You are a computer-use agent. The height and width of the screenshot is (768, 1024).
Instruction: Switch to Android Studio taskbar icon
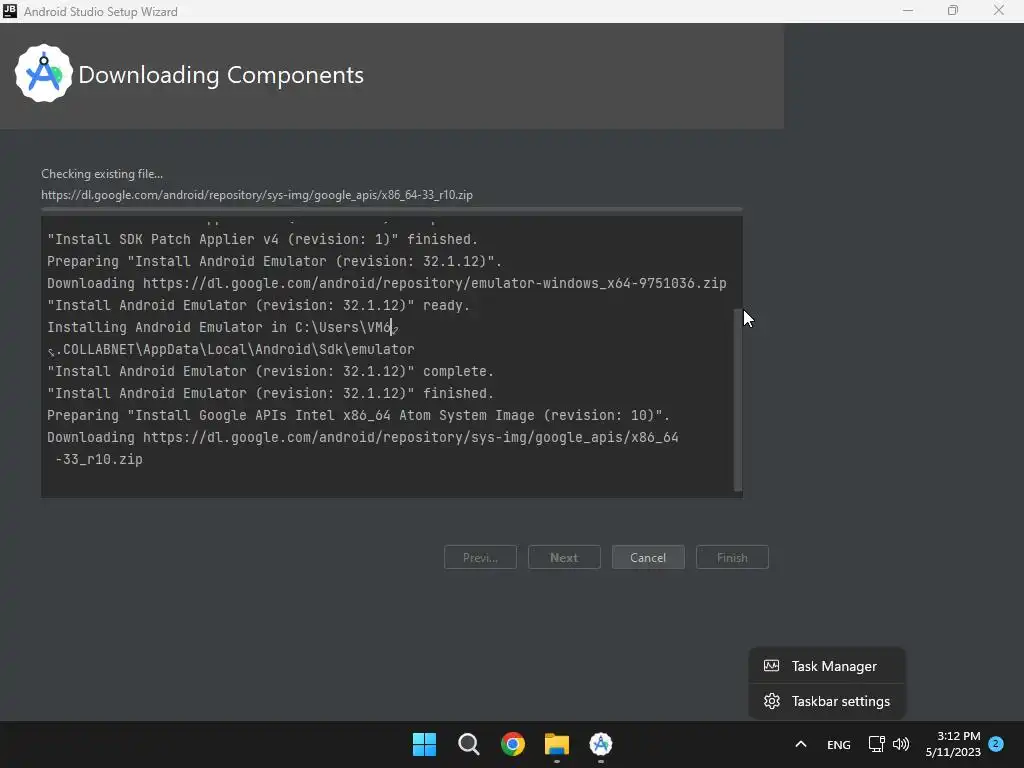click(x=601, y=744)
